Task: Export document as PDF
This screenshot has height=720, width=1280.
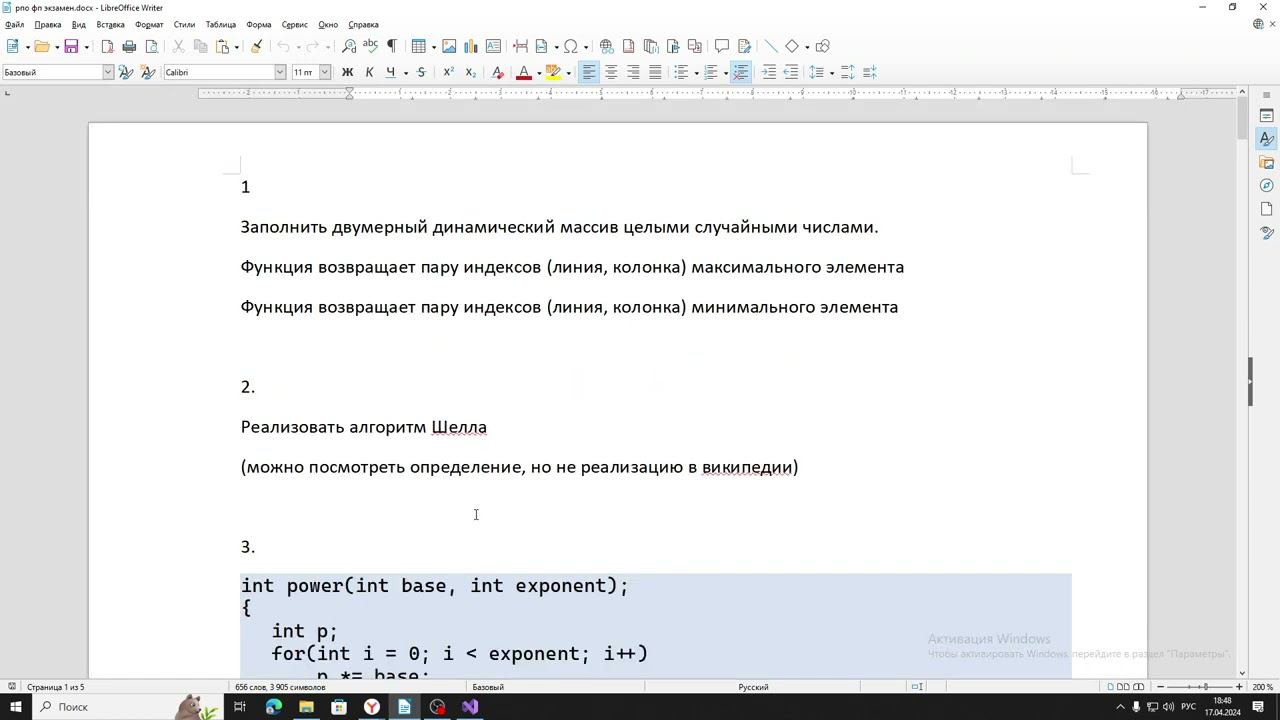Action: tap(108, 46)
